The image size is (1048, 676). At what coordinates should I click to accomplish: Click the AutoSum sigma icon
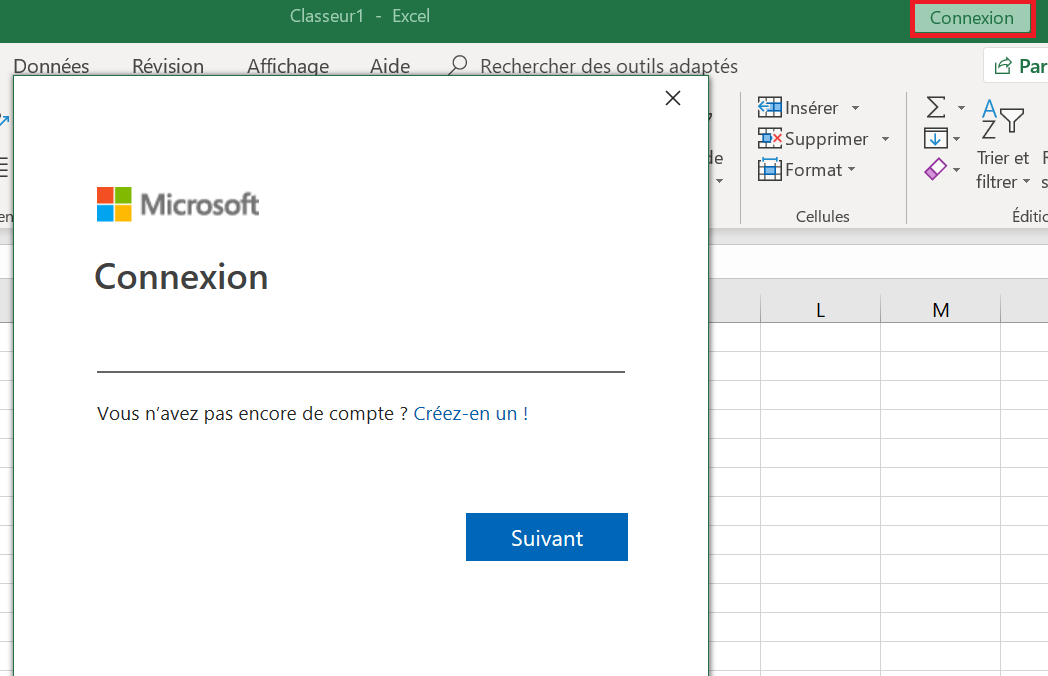pyautogui.click(x=936, y=107)
